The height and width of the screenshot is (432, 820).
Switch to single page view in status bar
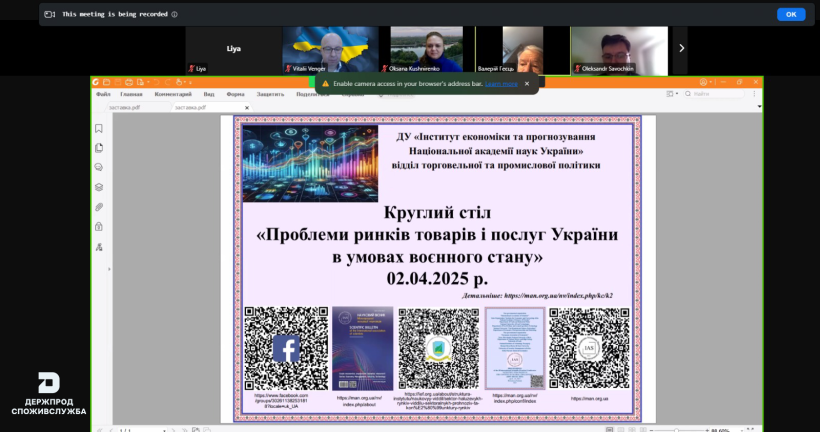point(609,430)
